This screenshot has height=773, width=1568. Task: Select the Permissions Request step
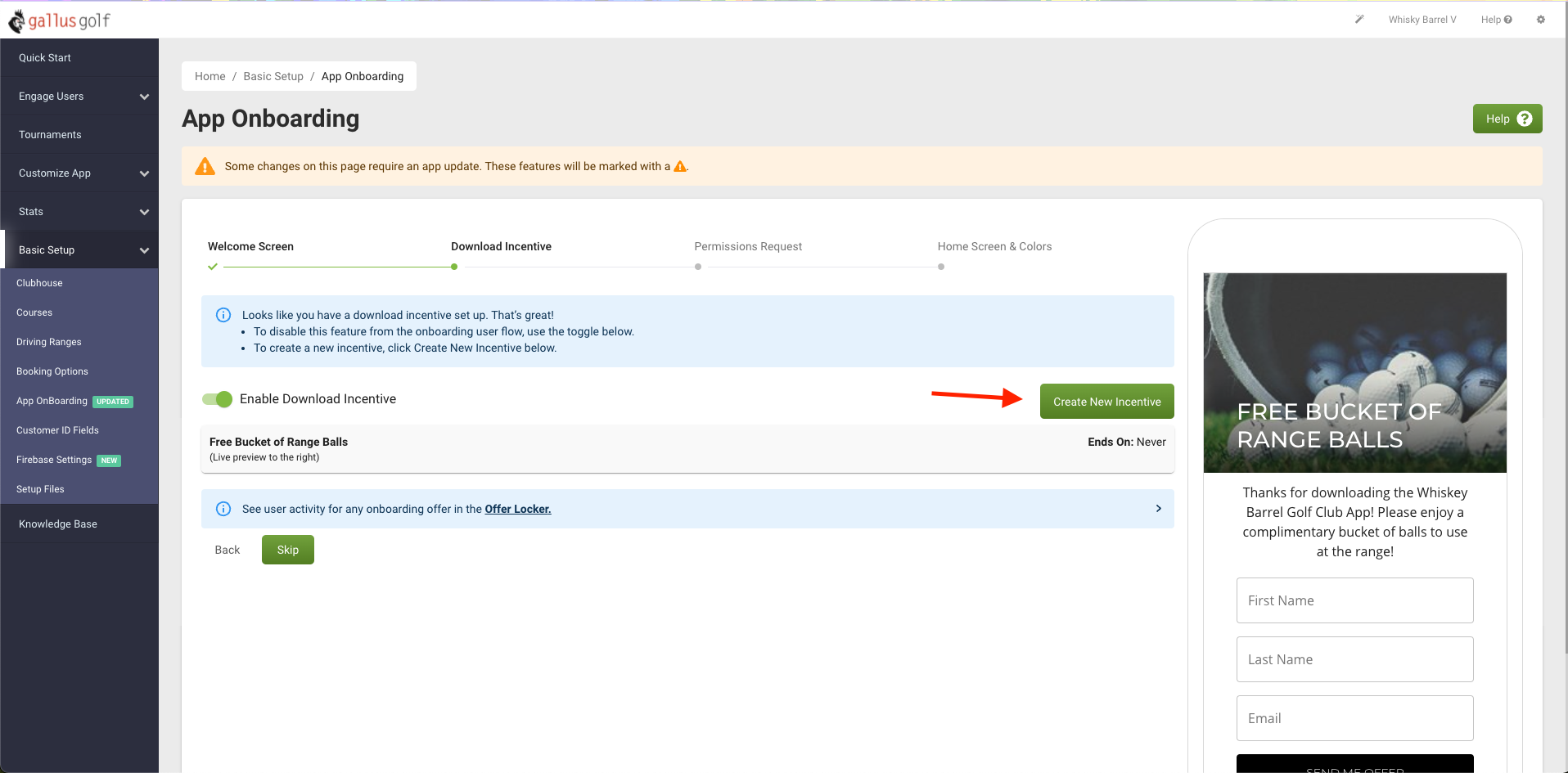click(x=748, y=246)
